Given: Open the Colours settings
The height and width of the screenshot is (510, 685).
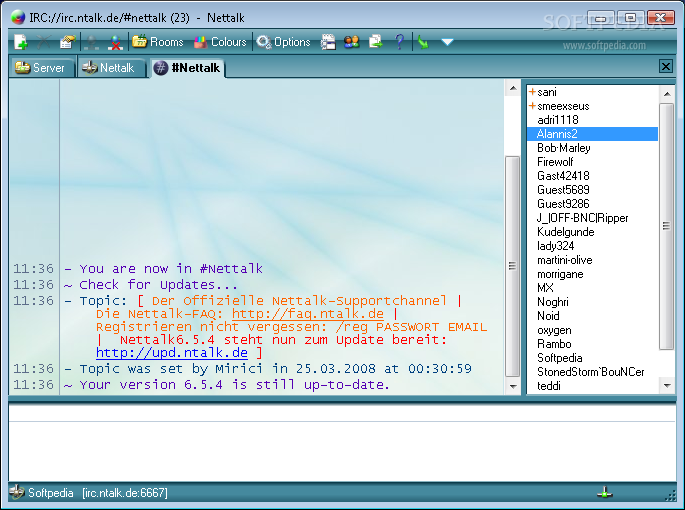Looking at the screenshot, I should tap(220, 42).
